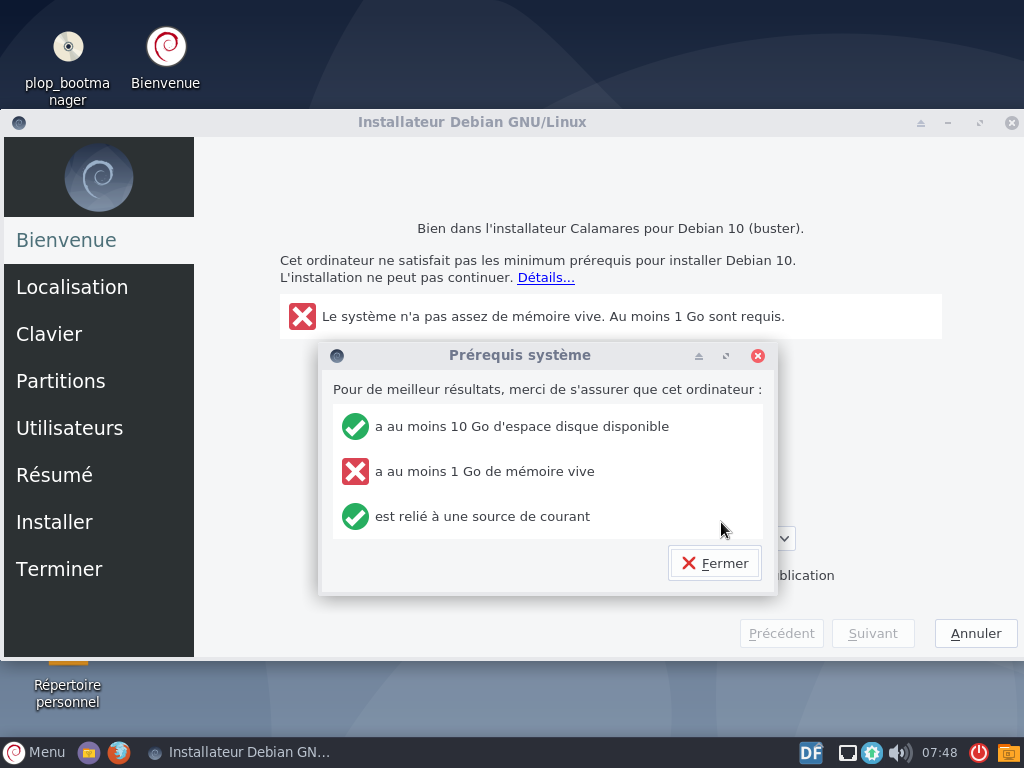Shade the Prérequis système dialog

pyautogui.click(x=699, y=356)
